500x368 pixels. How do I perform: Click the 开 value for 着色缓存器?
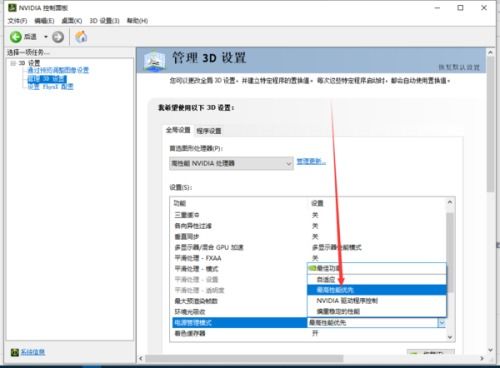point(315,333)
